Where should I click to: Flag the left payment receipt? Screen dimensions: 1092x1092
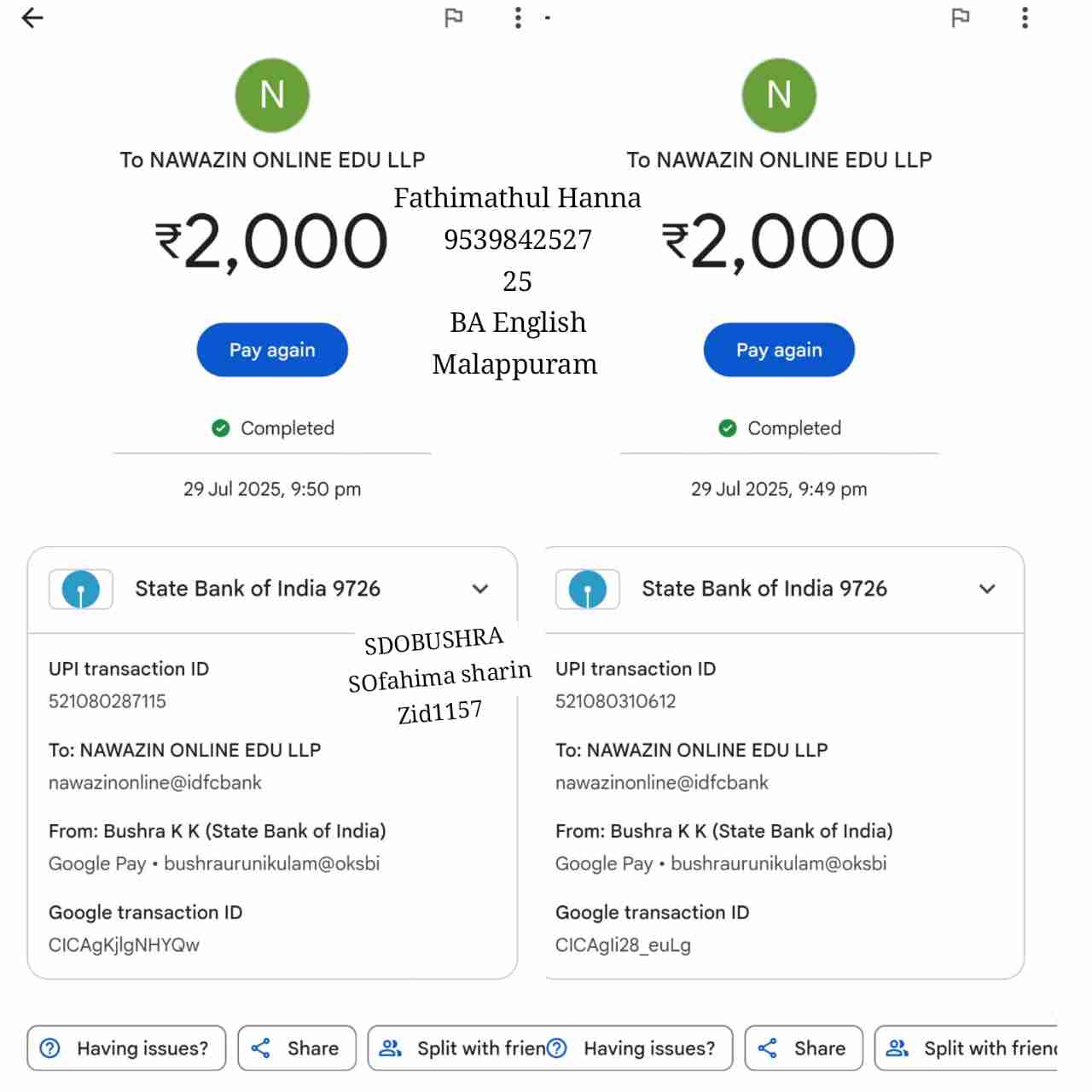[454, 18]
